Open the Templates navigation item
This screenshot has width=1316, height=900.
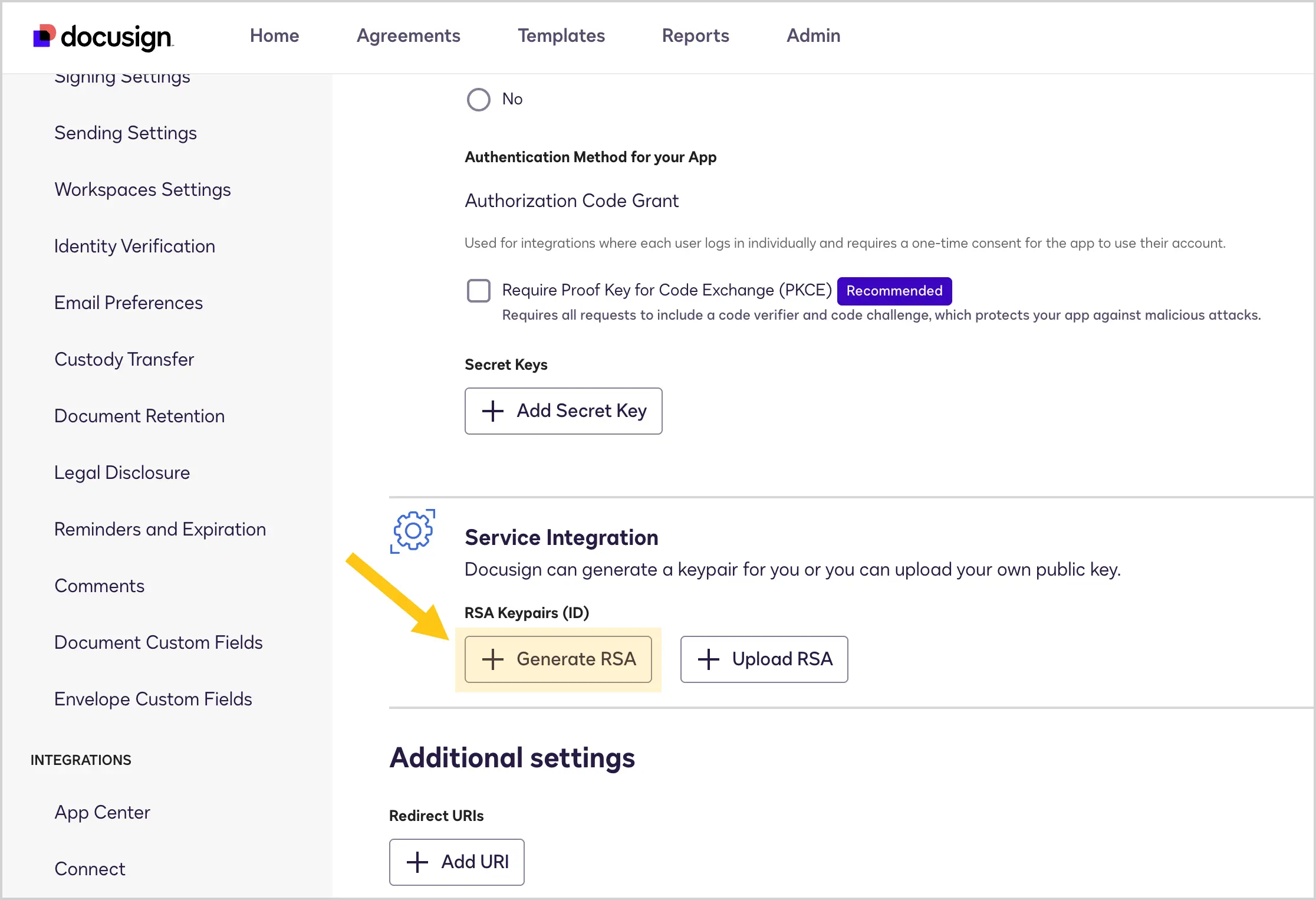tap(561, 35)
